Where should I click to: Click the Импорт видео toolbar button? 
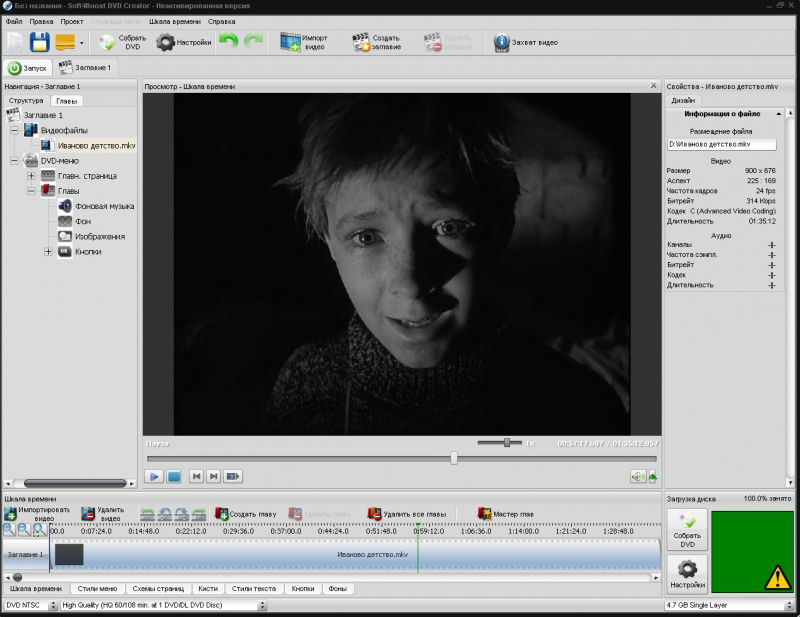[304, 42]
